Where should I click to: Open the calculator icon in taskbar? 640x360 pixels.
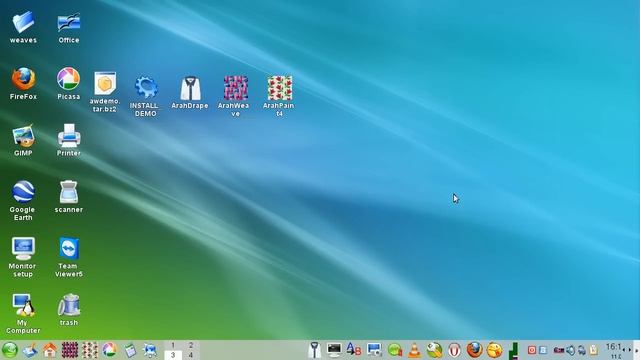click(x=130, y=350)
